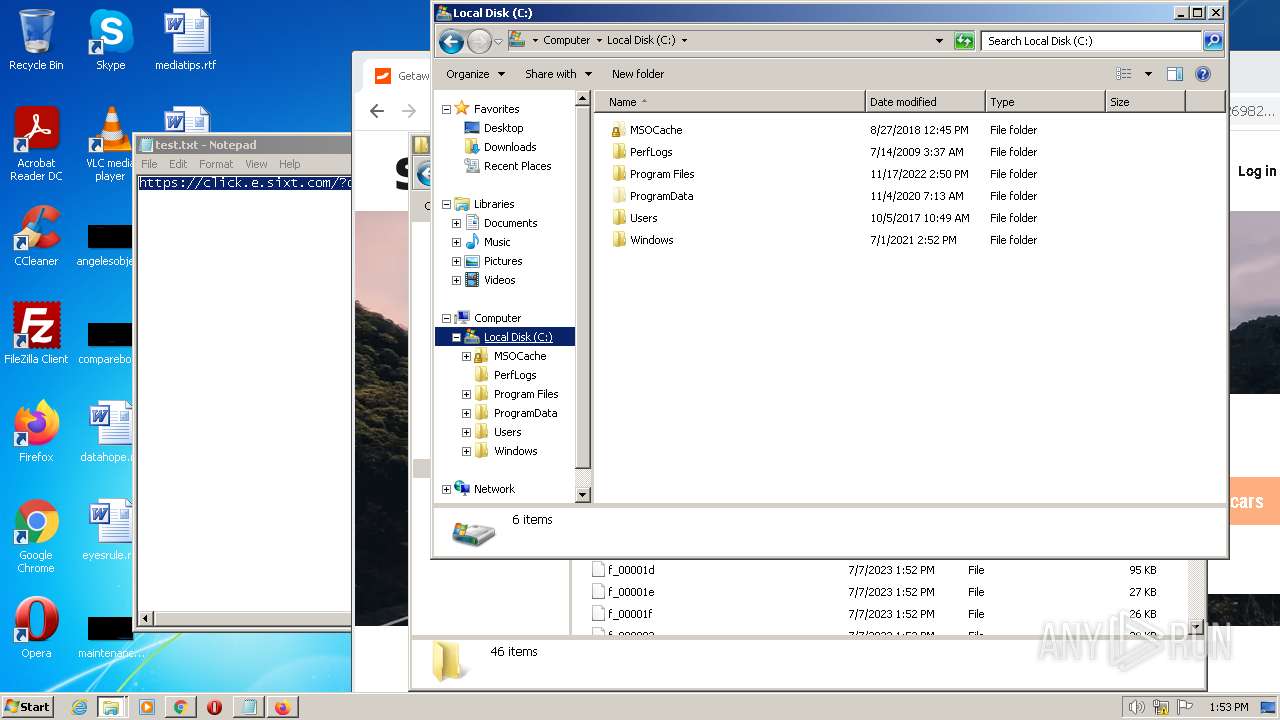This screenshot has width=1280, height=720.
Task: Open the Explorer Help question-mark icon
Action: 1203,74
